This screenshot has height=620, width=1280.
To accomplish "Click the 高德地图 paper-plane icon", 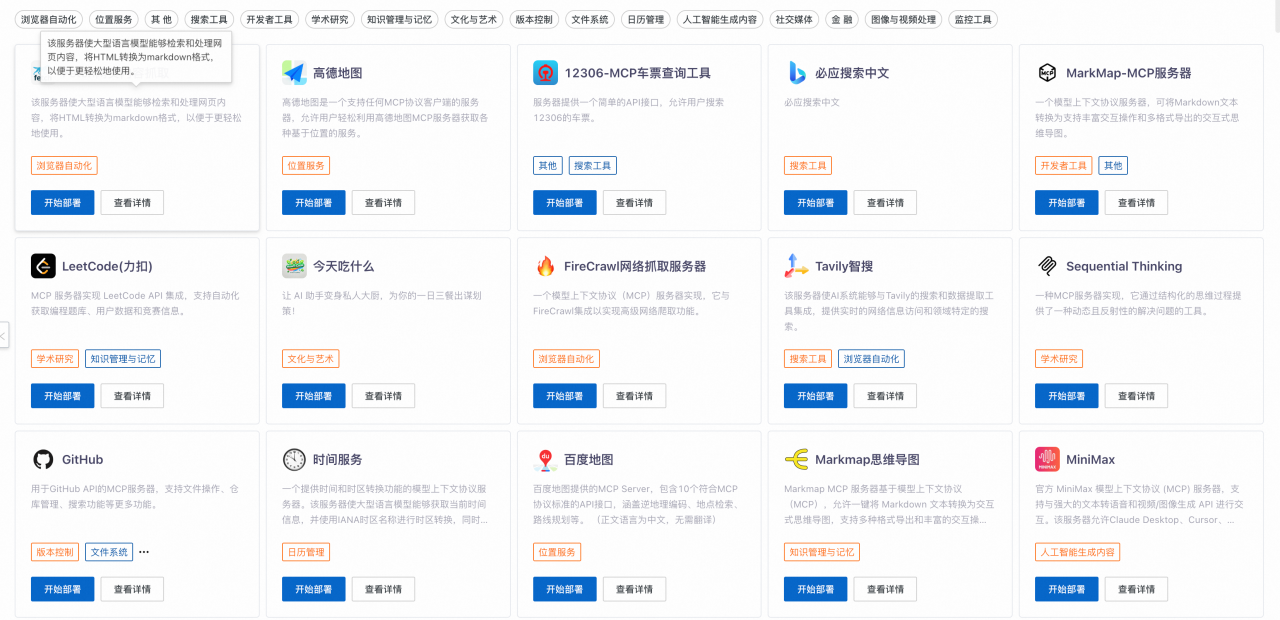I will coord(294,73).
